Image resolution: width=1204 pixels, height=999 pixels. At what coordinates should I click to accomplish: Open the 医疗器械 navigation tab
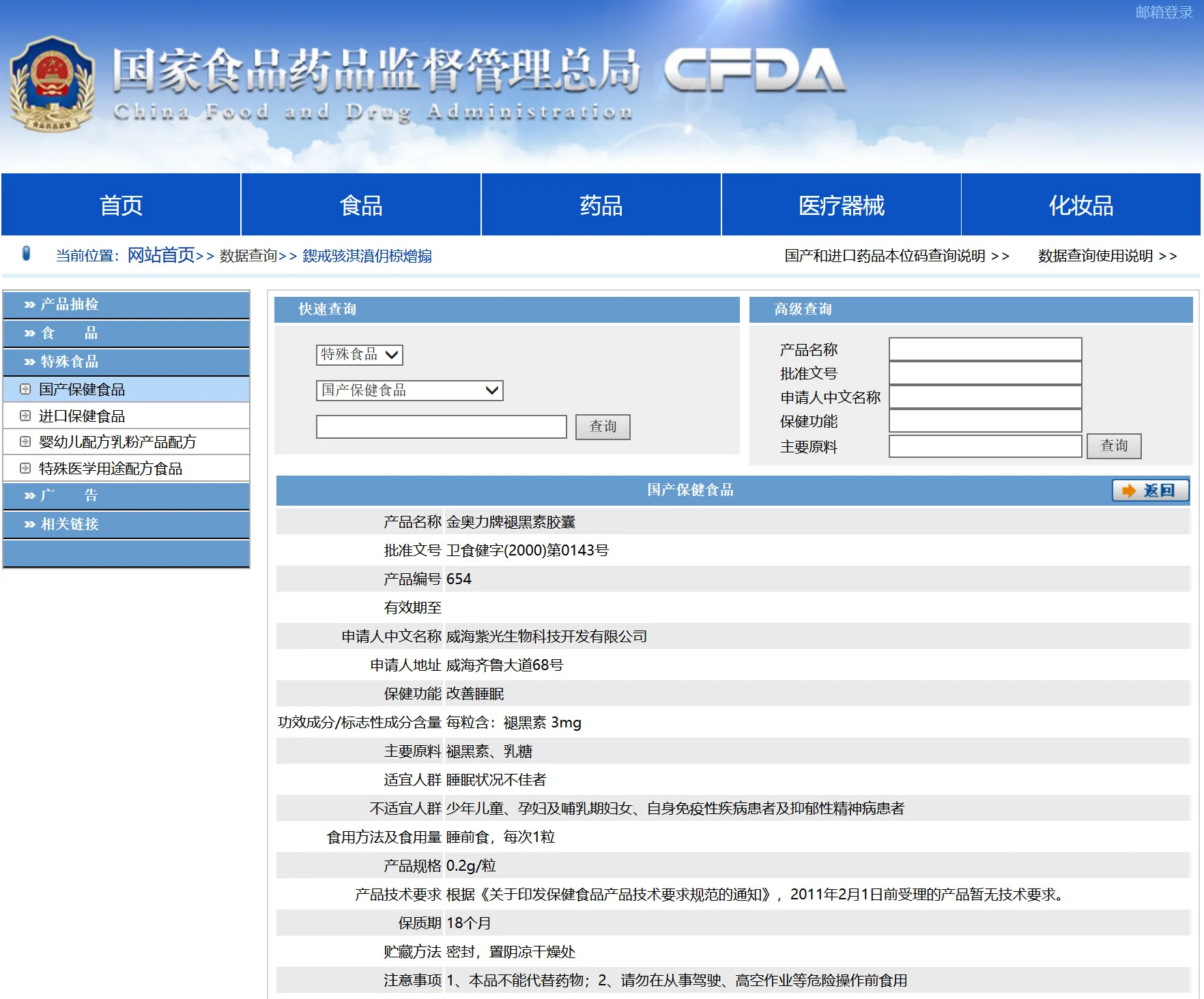(x=842, y=205)
